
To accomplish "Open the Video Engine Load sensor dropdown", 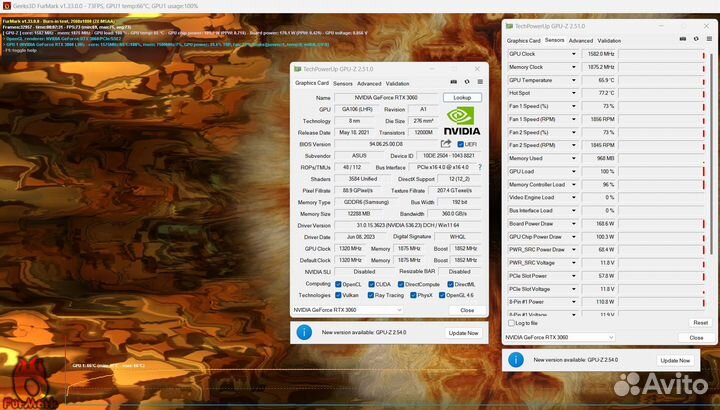I will point(574,197).
